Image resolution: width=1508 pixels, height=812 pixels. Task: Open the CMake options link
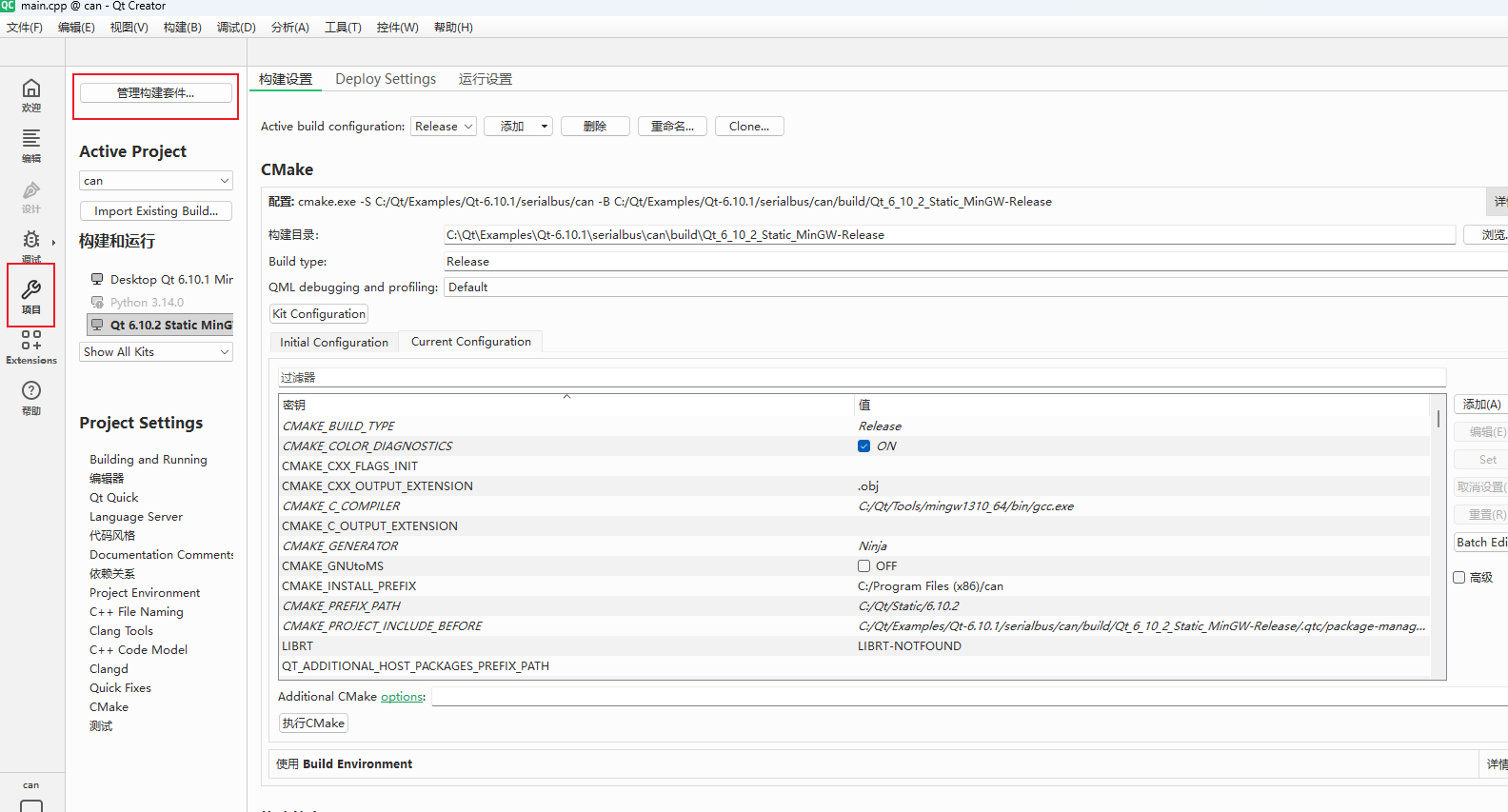(x=402, y=696)
